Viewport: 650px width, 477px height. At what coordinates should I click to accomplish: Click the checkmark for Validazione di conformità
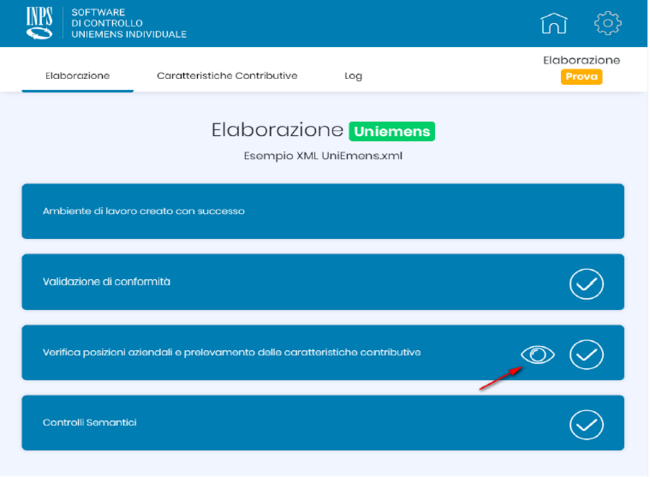pyautogui.click(x=586, y=283)
